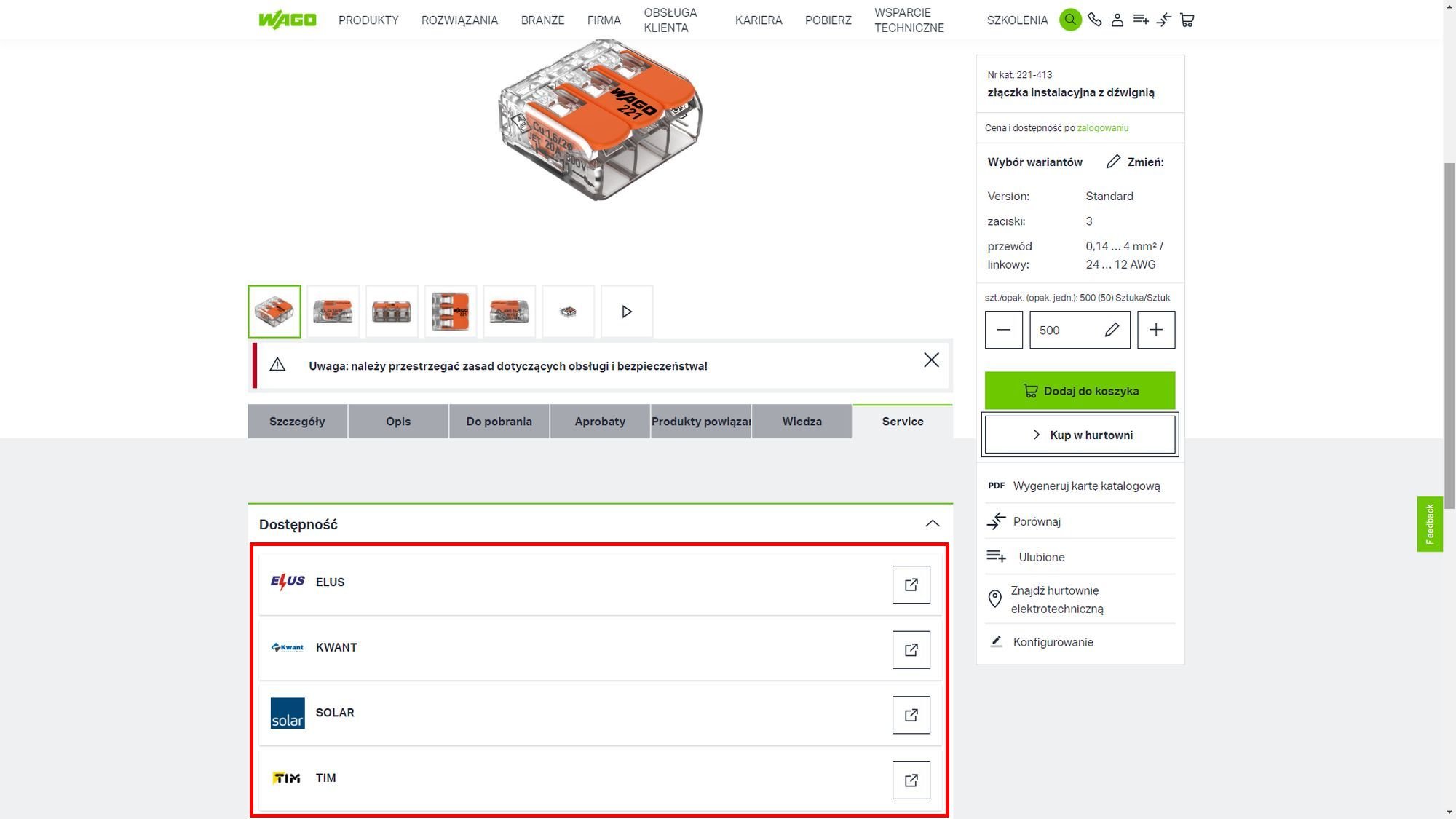Open the FIRMA menu

coord(604,20)
